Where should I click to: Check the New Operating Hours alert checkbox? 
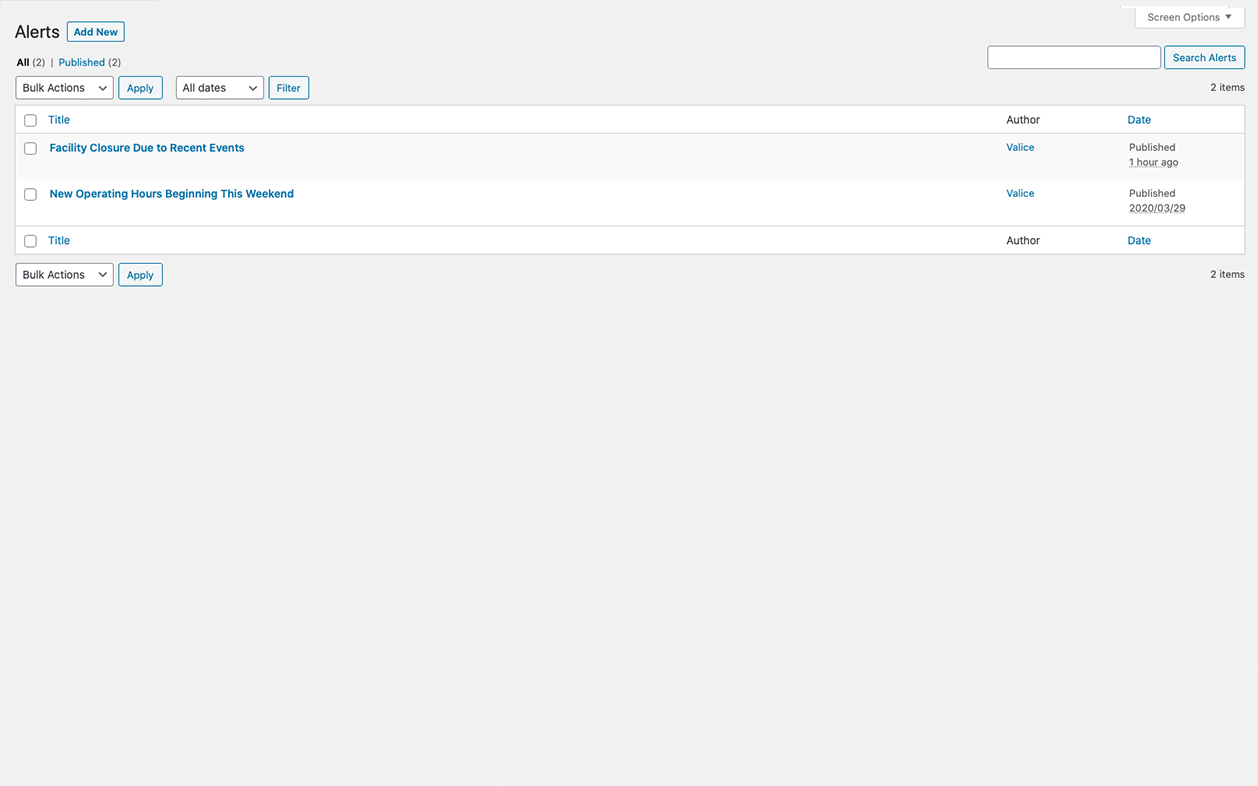coord(30,194)
